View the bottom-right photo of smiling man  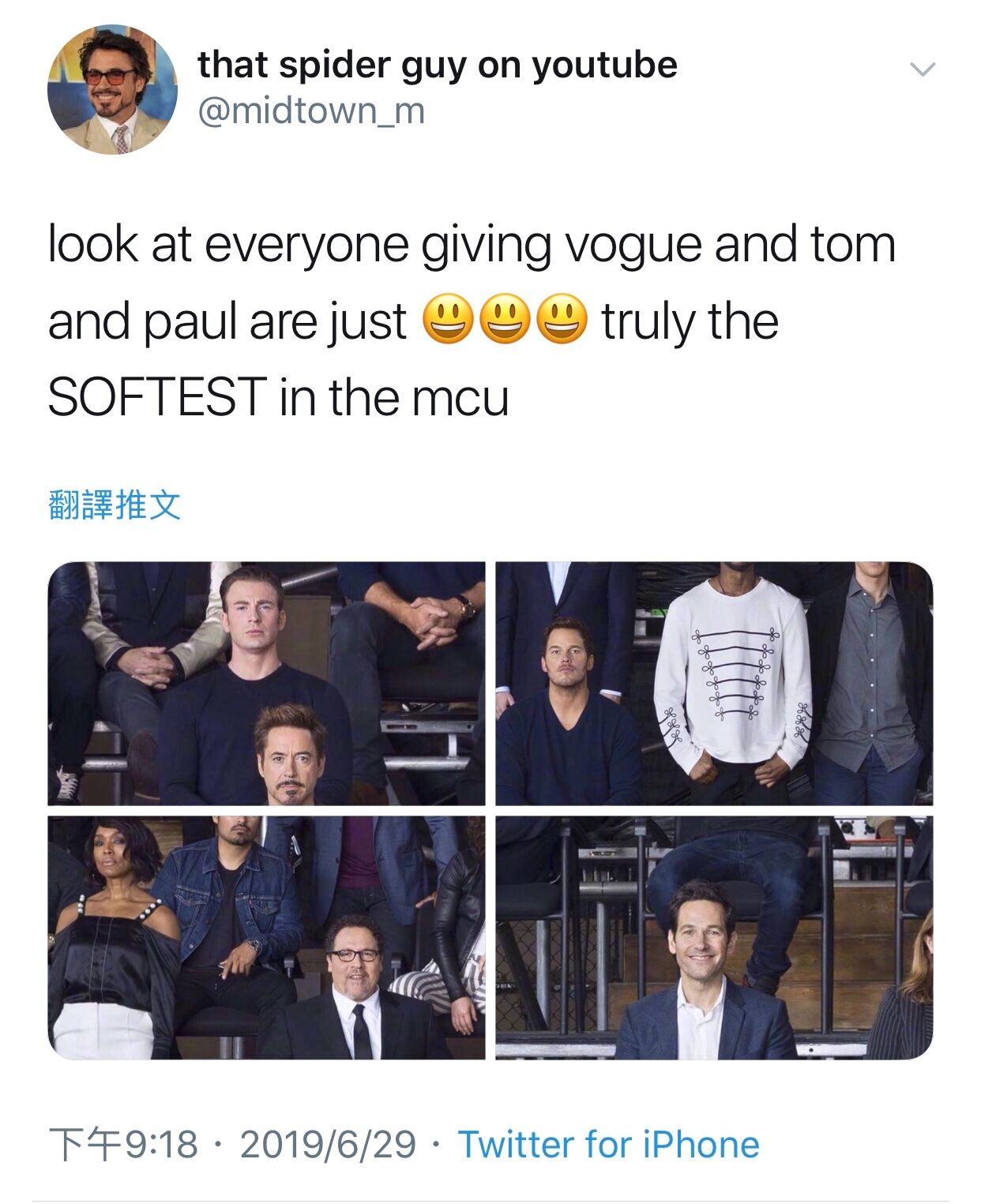[714, 938]
